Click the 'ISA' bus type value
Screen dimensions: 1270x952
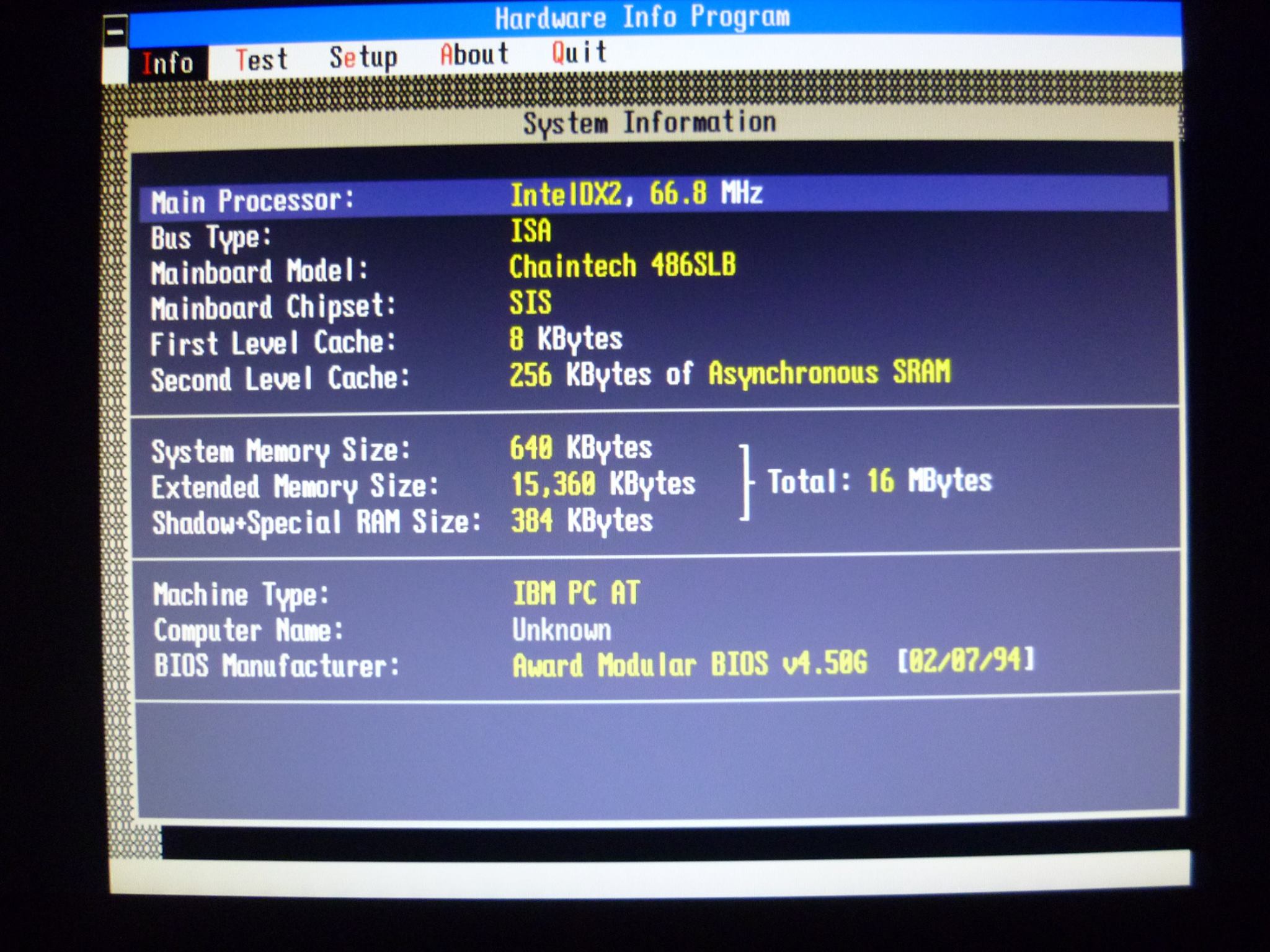(x=530, y=231)
